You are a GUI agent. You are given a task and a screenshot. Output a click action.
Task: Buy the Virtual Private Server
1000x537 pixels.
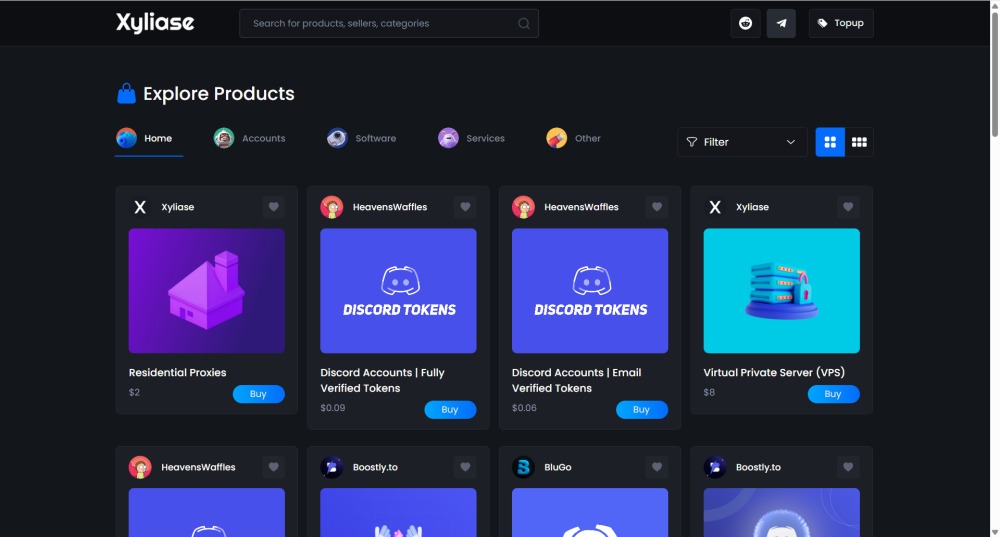coord(833,394)
